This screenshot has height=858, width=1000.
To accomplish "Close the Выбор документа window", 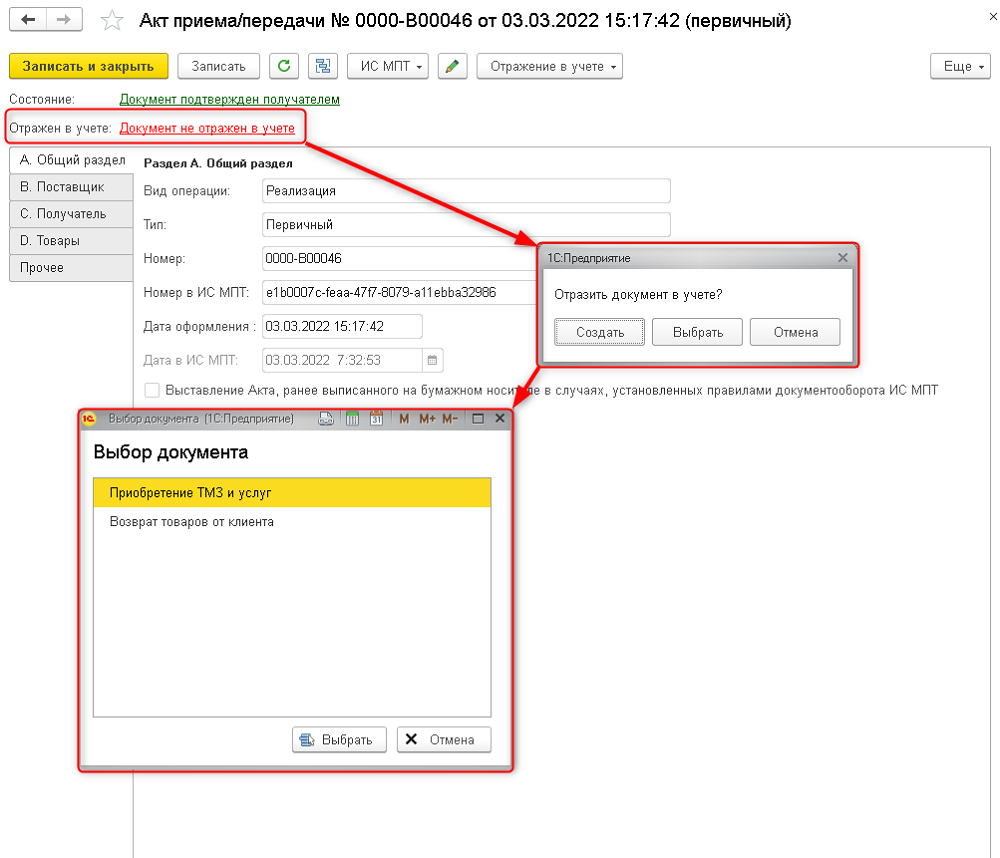I will click(x=500, y=418).
